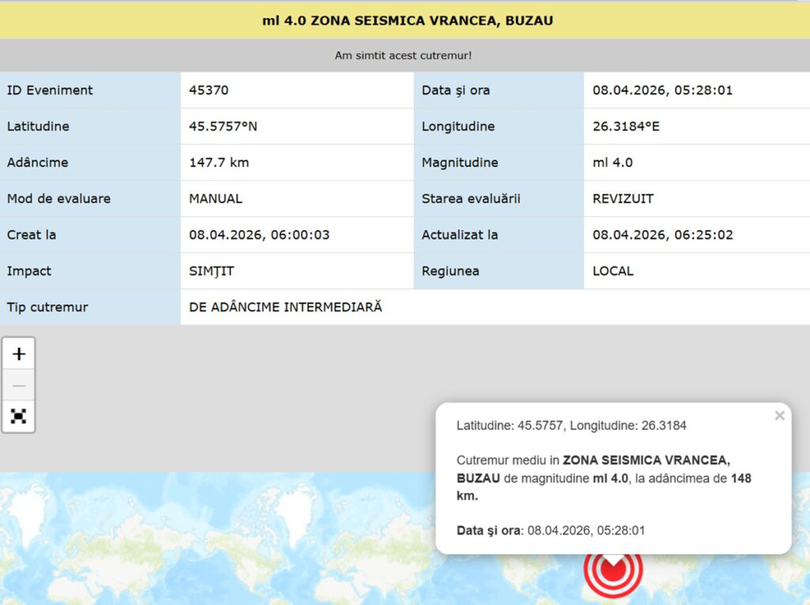Click the longitude value 26.3184°E

coord(626,127)
